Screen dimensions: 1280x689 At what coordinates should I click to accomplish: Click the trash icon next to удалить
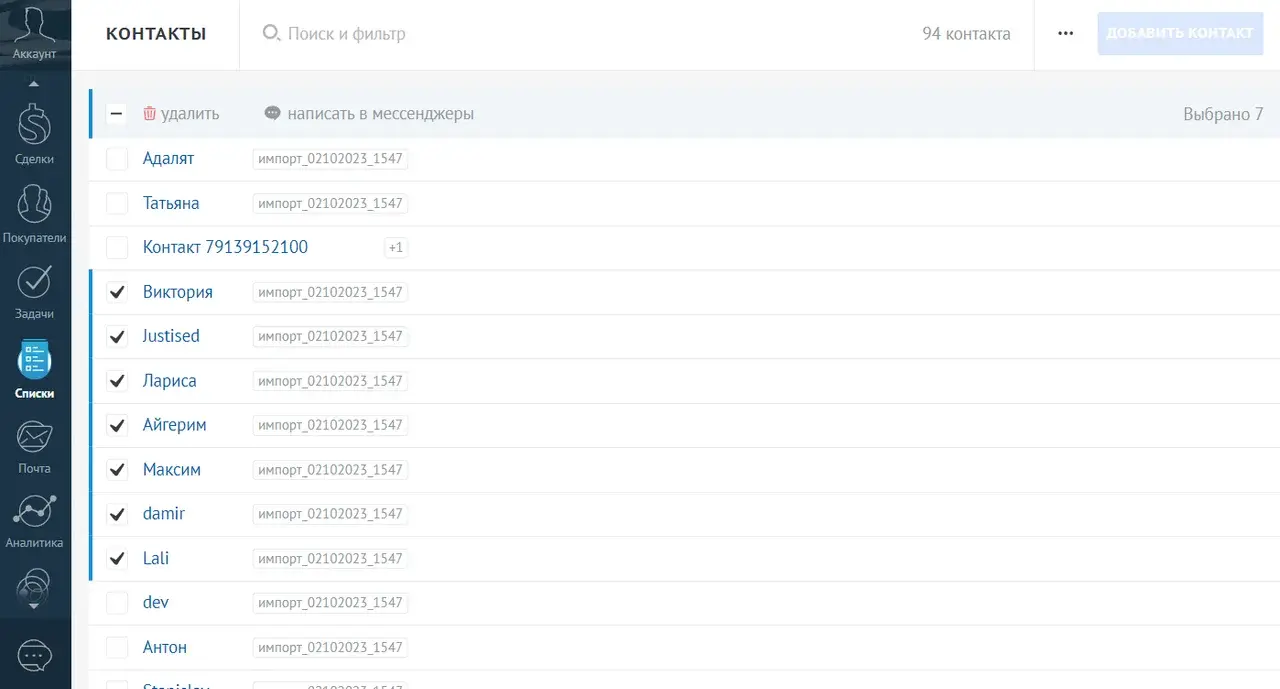[149, 113]
